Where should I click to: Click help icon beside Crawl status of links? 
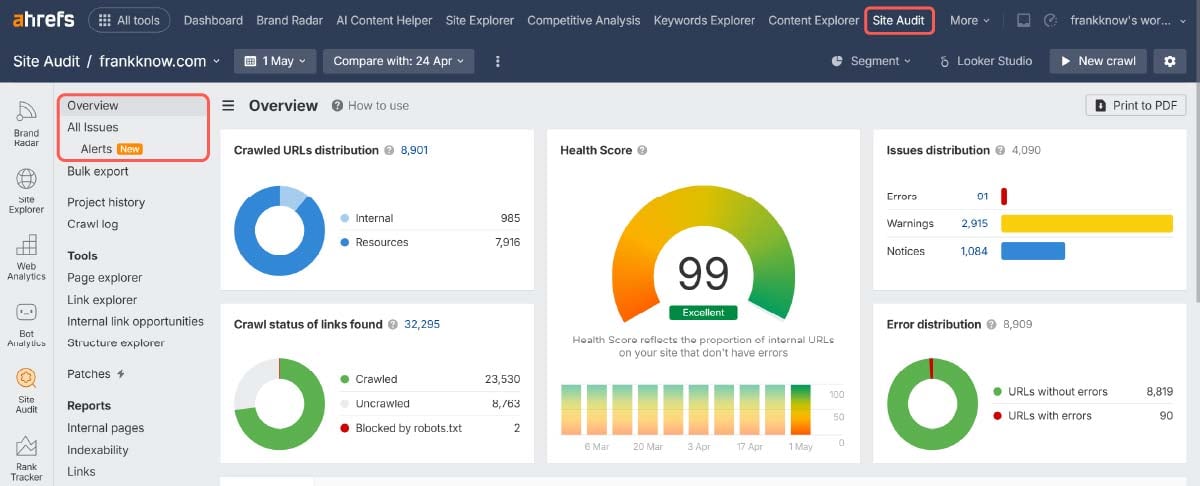(x=393, y=324)
